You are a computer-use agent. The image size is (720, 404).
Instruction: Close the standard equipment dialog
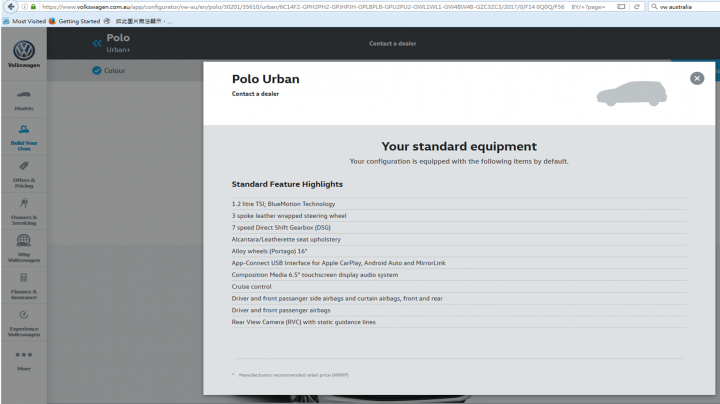(x=697, y=79)
